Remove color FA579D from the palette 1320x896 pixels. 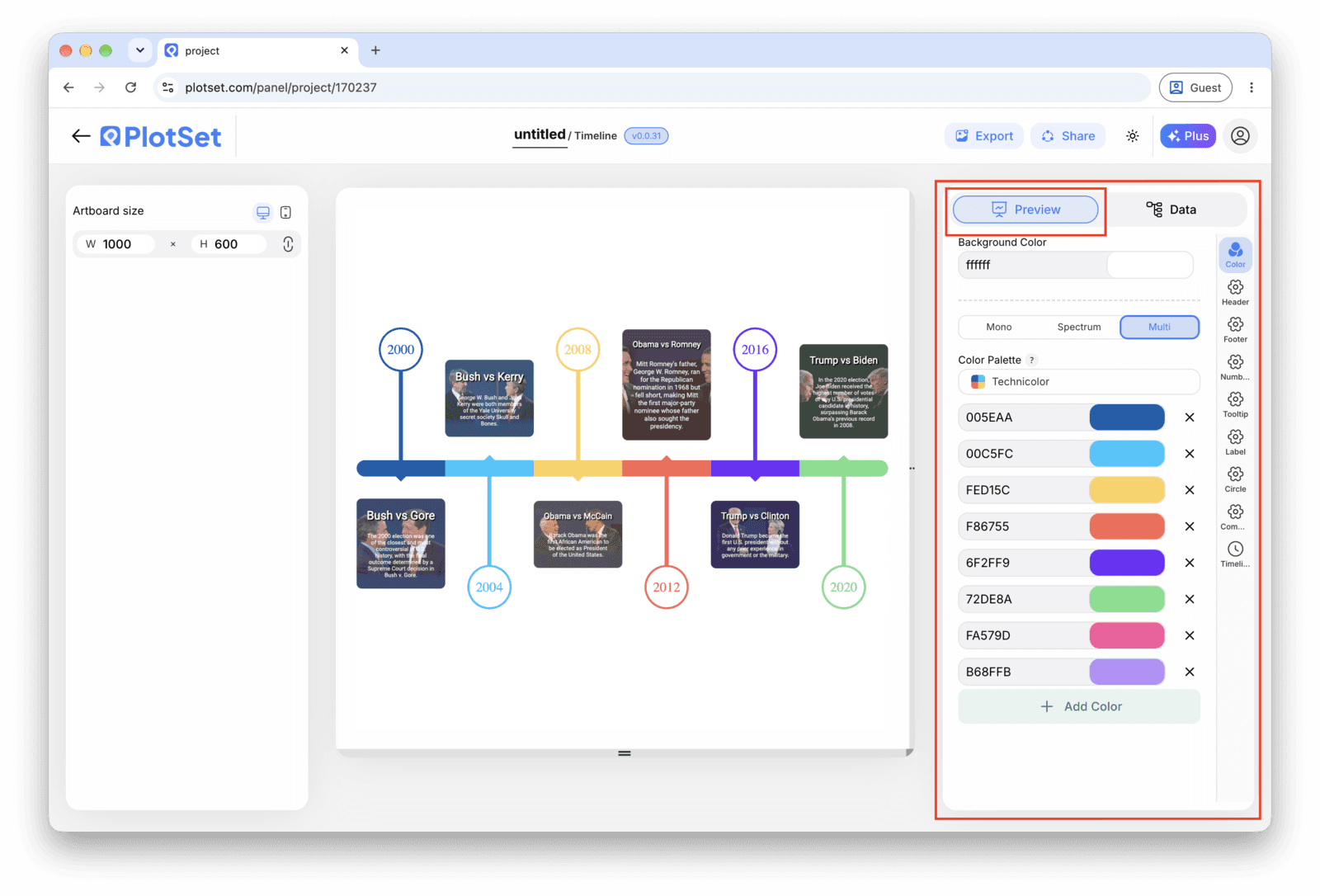[1190, 635]
